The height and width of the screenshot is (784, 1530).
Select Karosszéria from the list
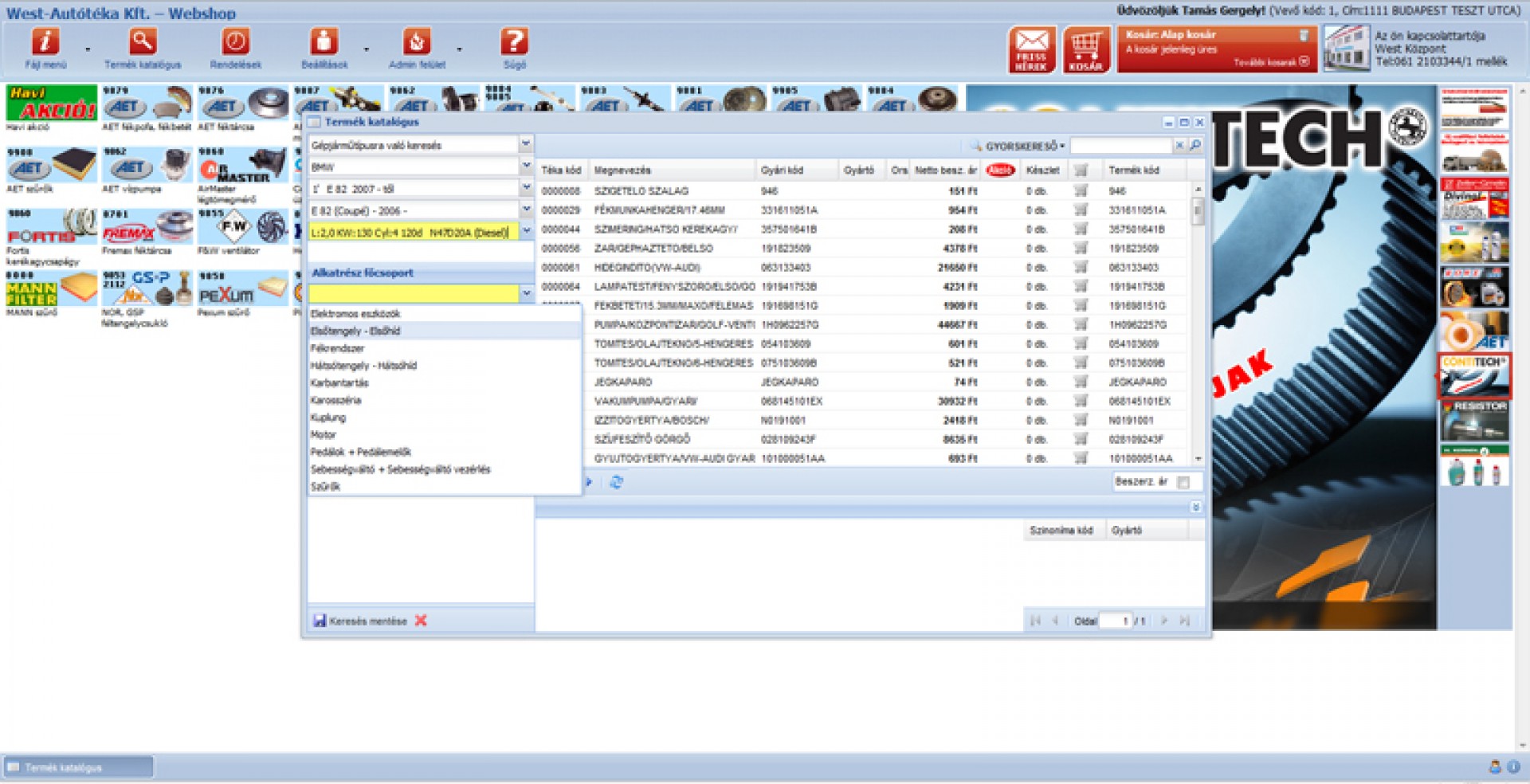point(445,400)
